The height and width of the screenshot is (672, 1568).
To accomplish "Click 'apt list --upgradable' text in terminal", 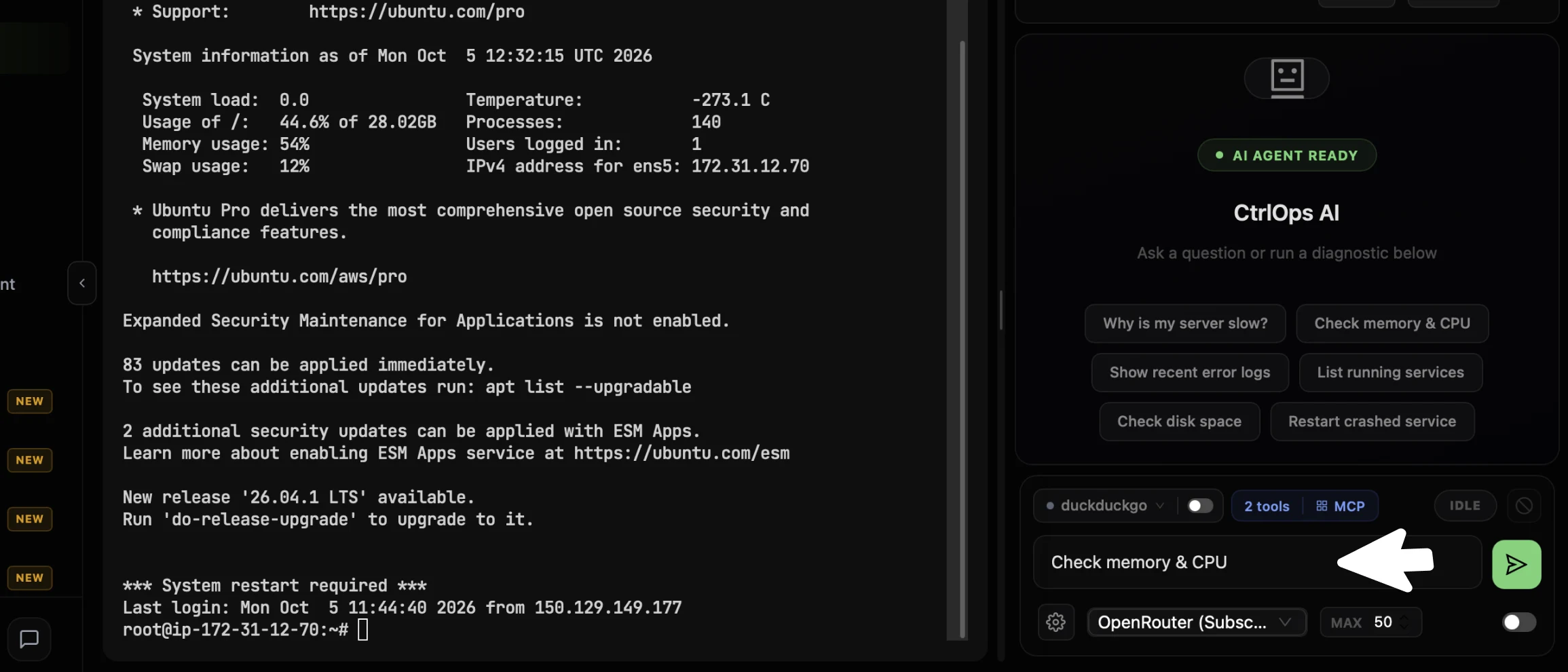I will 588,387.
